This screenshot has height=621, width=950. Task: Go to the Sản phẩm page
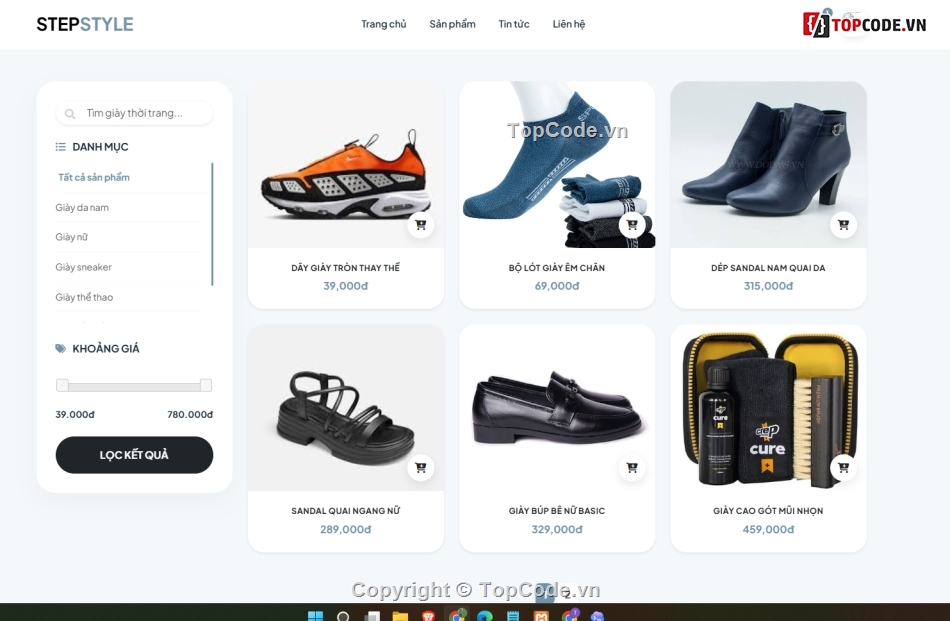pyautogui.click(x=452, y=24)
